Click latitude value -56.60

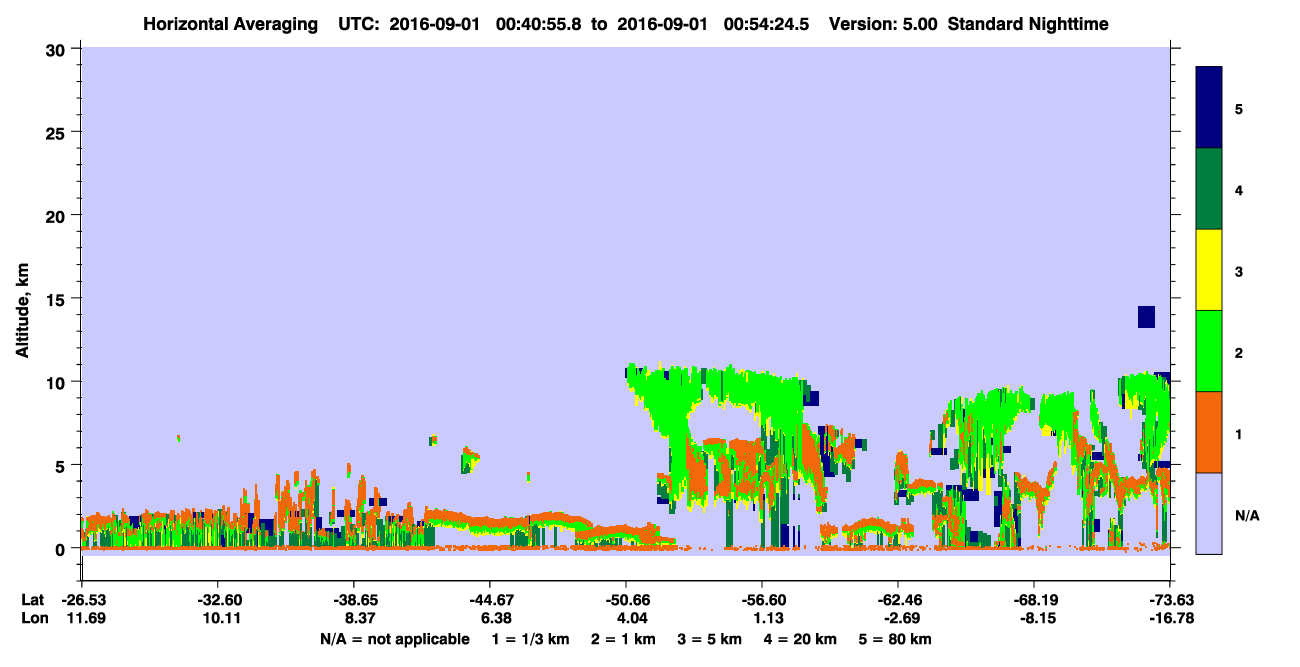(x=762, y=600)
